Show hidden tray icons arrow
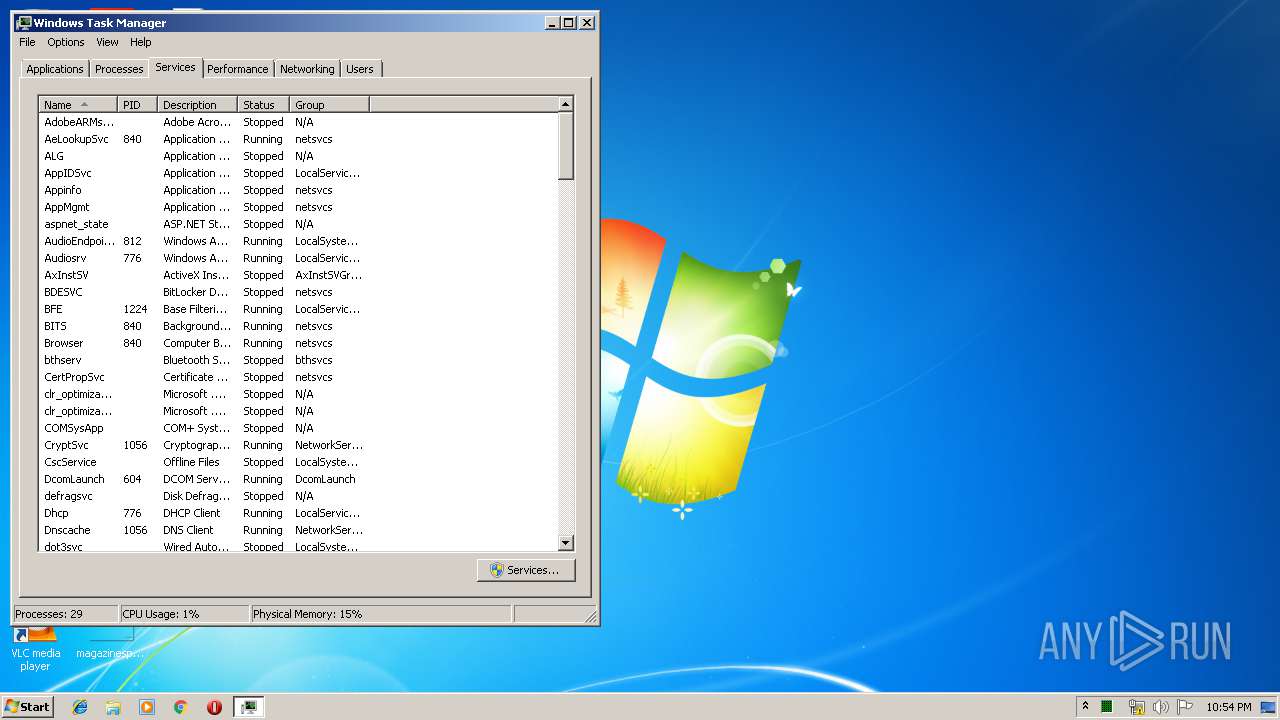 pyautogui.click(x=1085, y=706)
